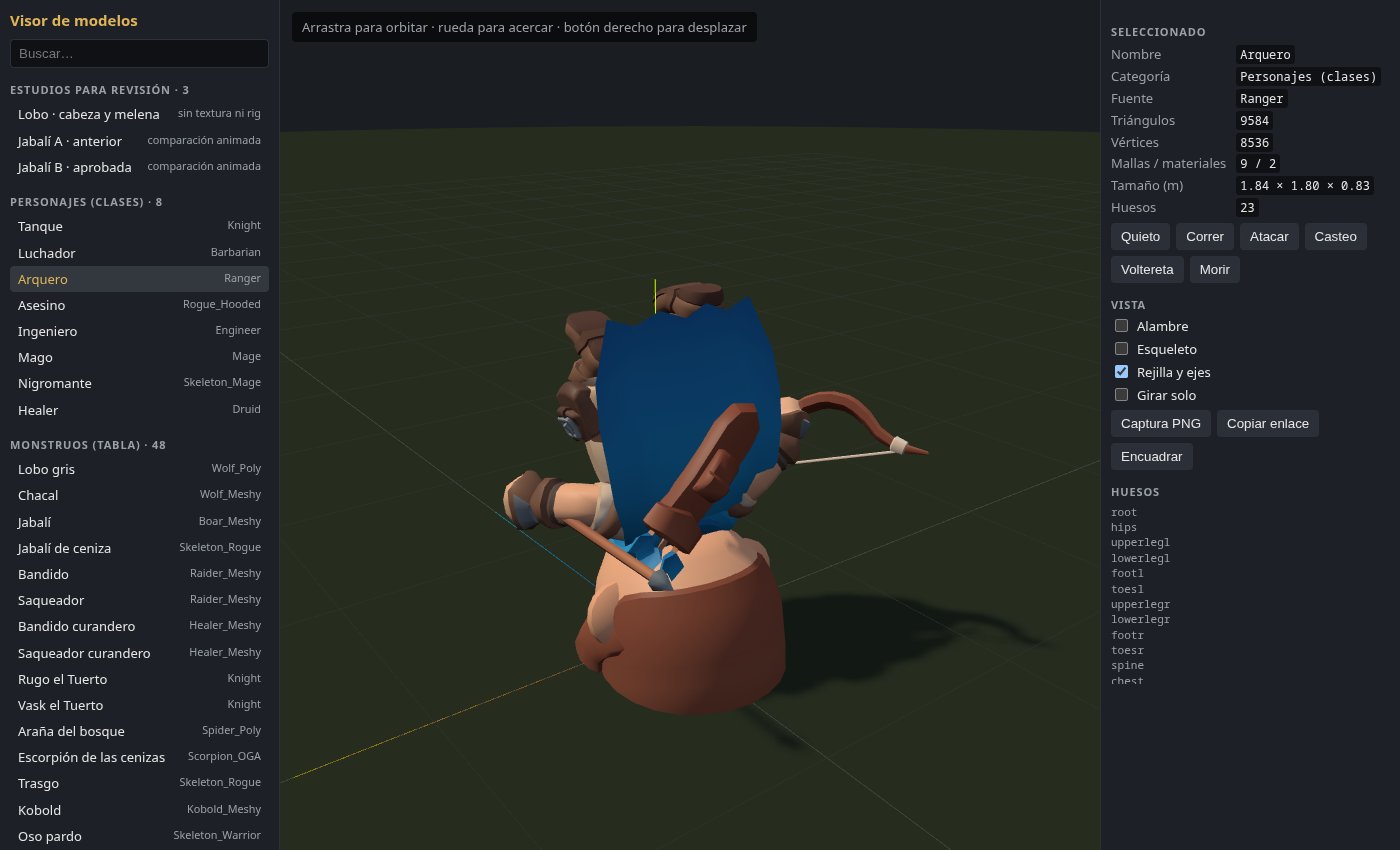Select the Nigromante model
Image resolution: width=1400 pixels, height=850 pixels.
[139, 383]
